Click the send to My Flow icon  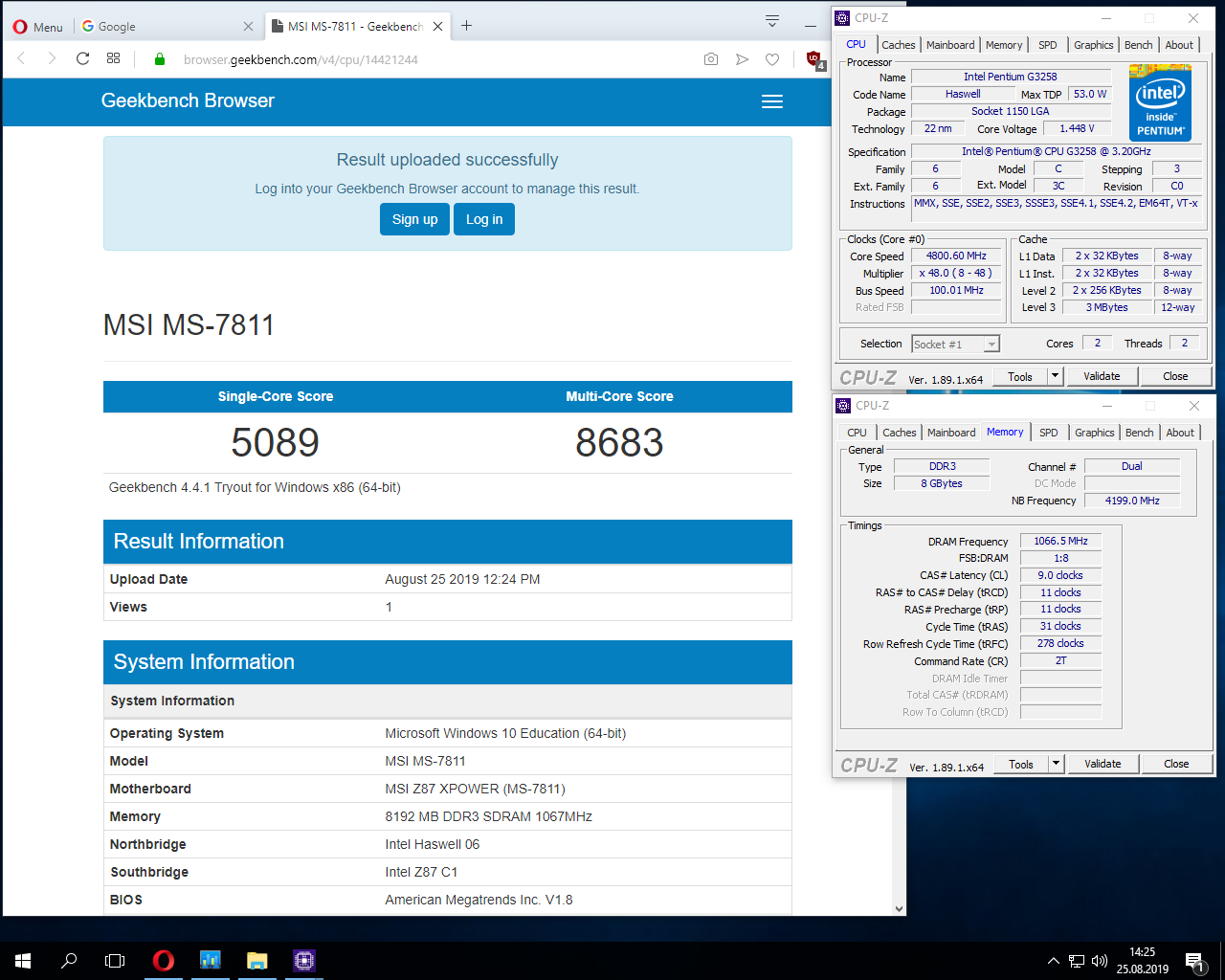(742, 59)
